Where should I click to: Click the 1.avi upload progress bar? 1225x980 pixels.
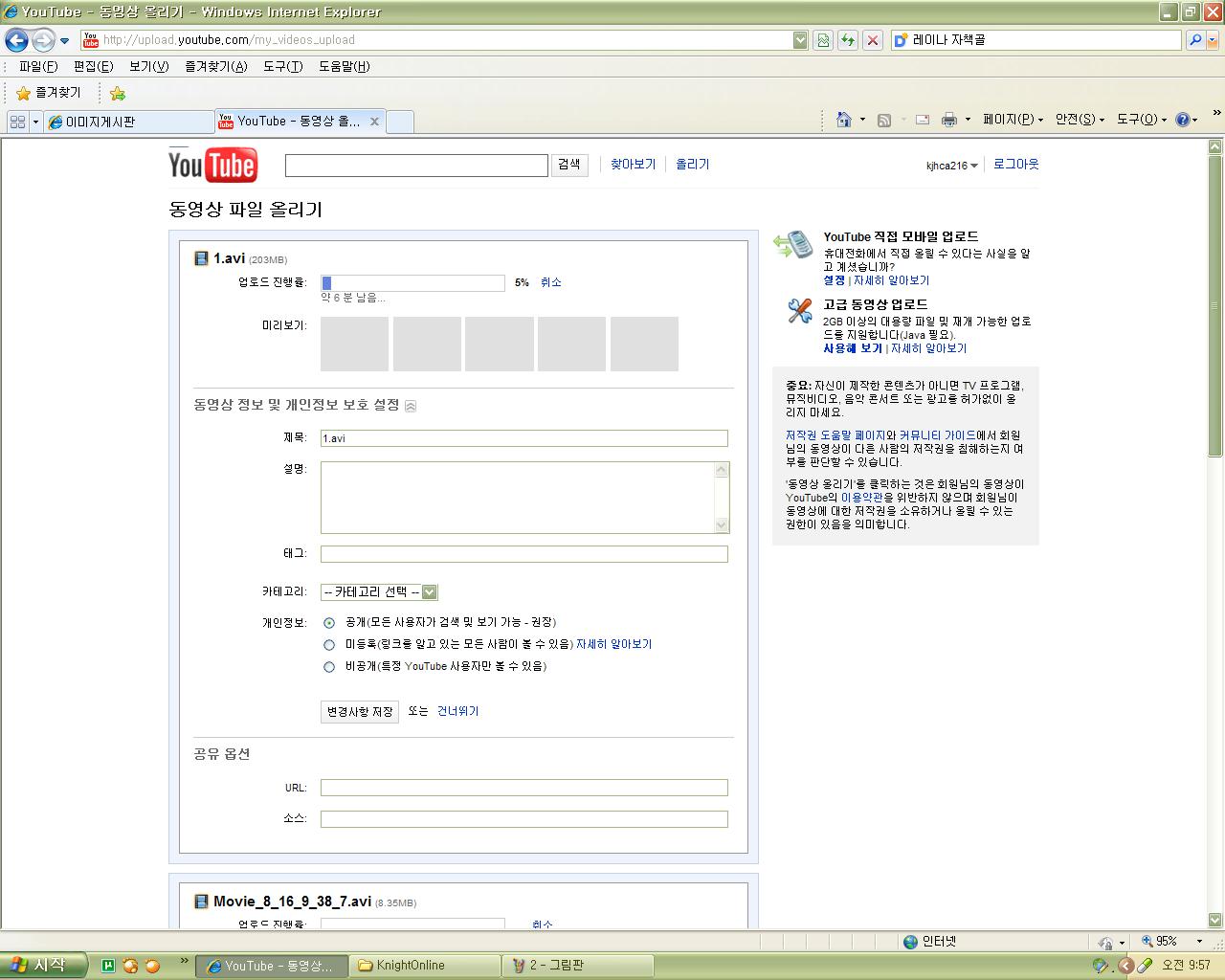412,283
